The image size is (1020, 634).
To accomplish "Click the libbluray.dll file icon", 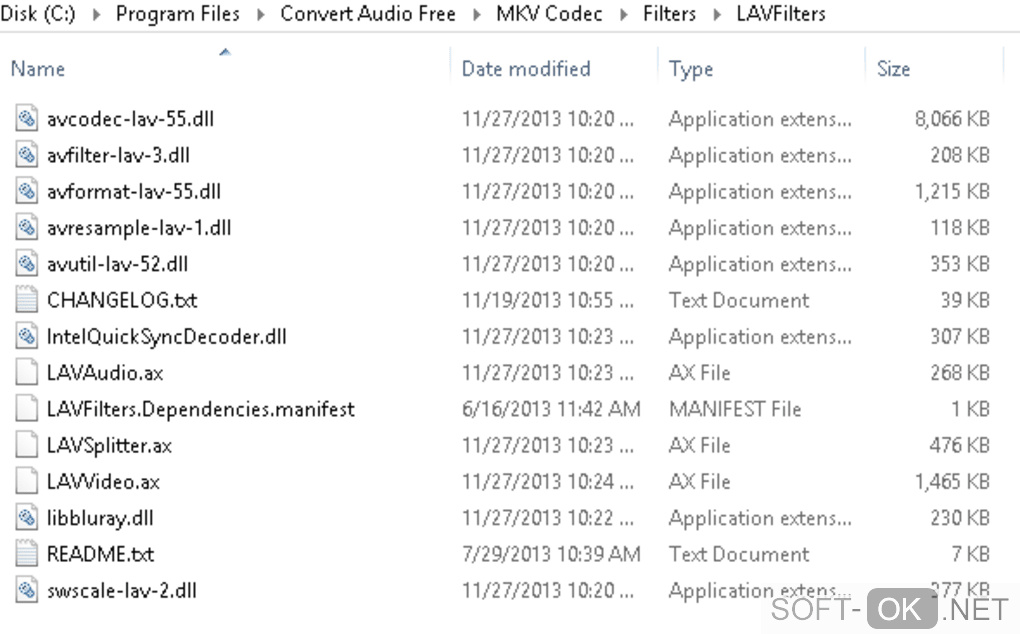I will (x=26, y=518).
